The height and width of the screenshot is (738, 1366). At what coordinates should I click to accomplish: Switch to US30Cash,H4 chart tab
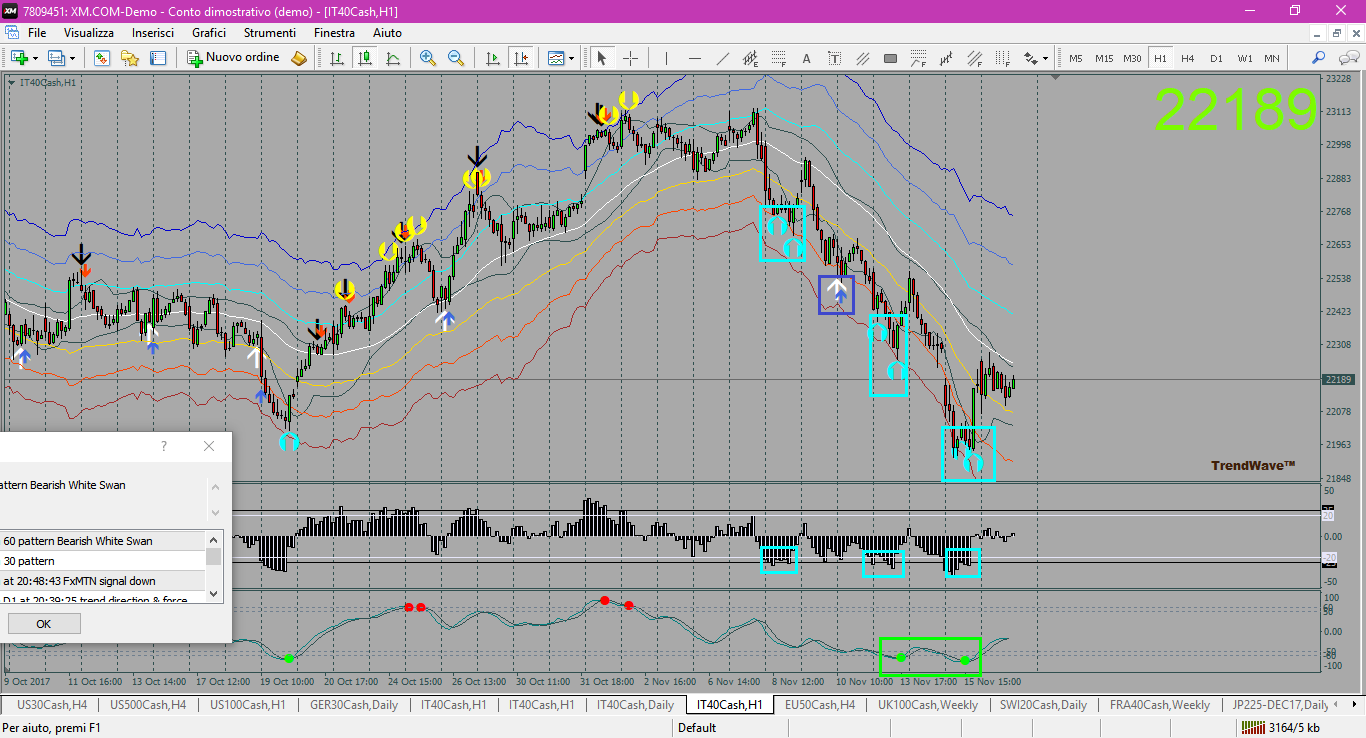pos(52,705)
